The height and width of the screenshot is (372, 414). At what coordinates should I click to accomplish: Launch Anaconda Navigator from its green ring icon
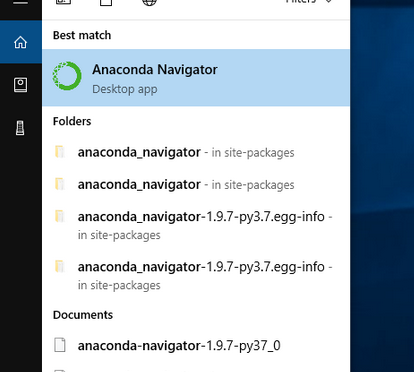pos(67,76)
